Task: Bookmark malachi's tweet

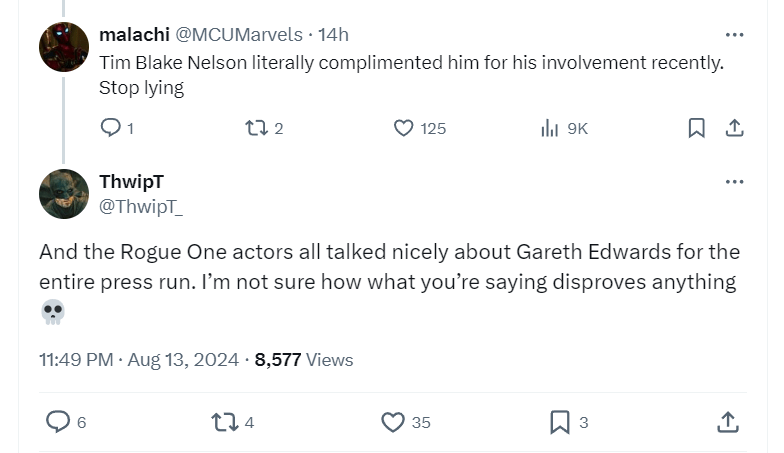Action: tap(696, 128)
